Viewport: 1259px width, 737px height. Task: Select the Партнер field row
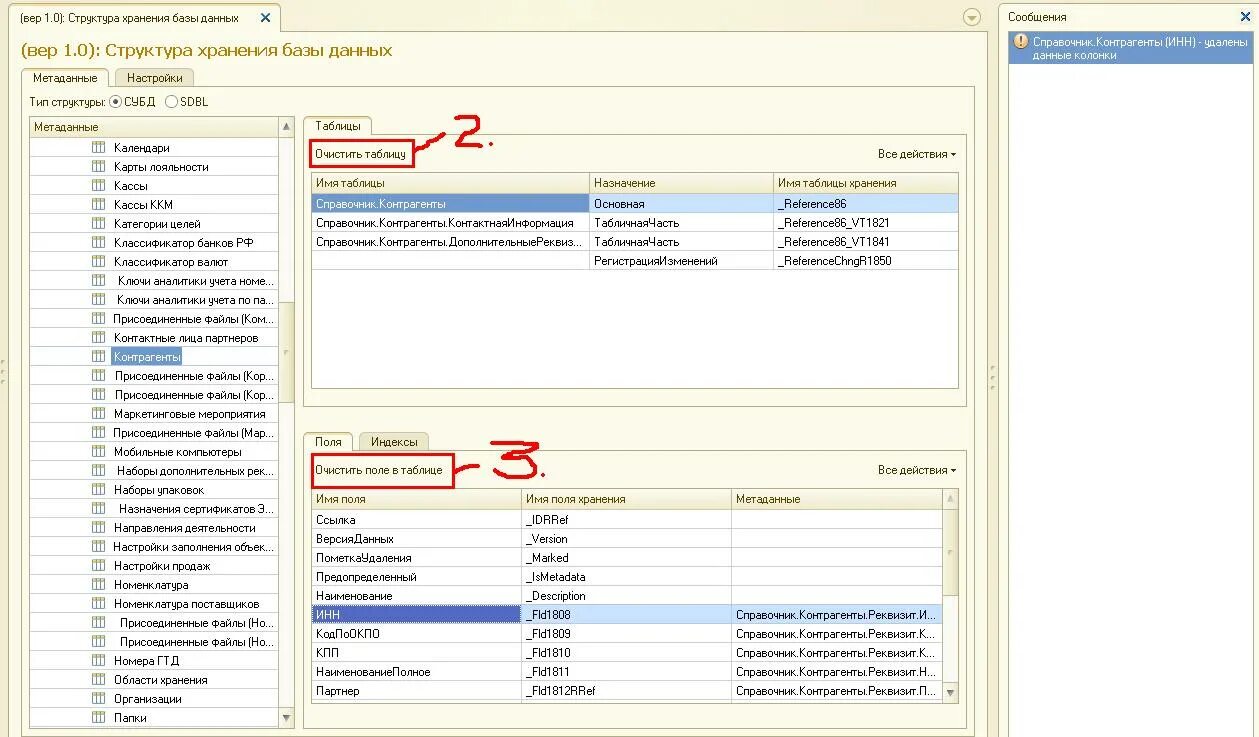click(627, 690)
